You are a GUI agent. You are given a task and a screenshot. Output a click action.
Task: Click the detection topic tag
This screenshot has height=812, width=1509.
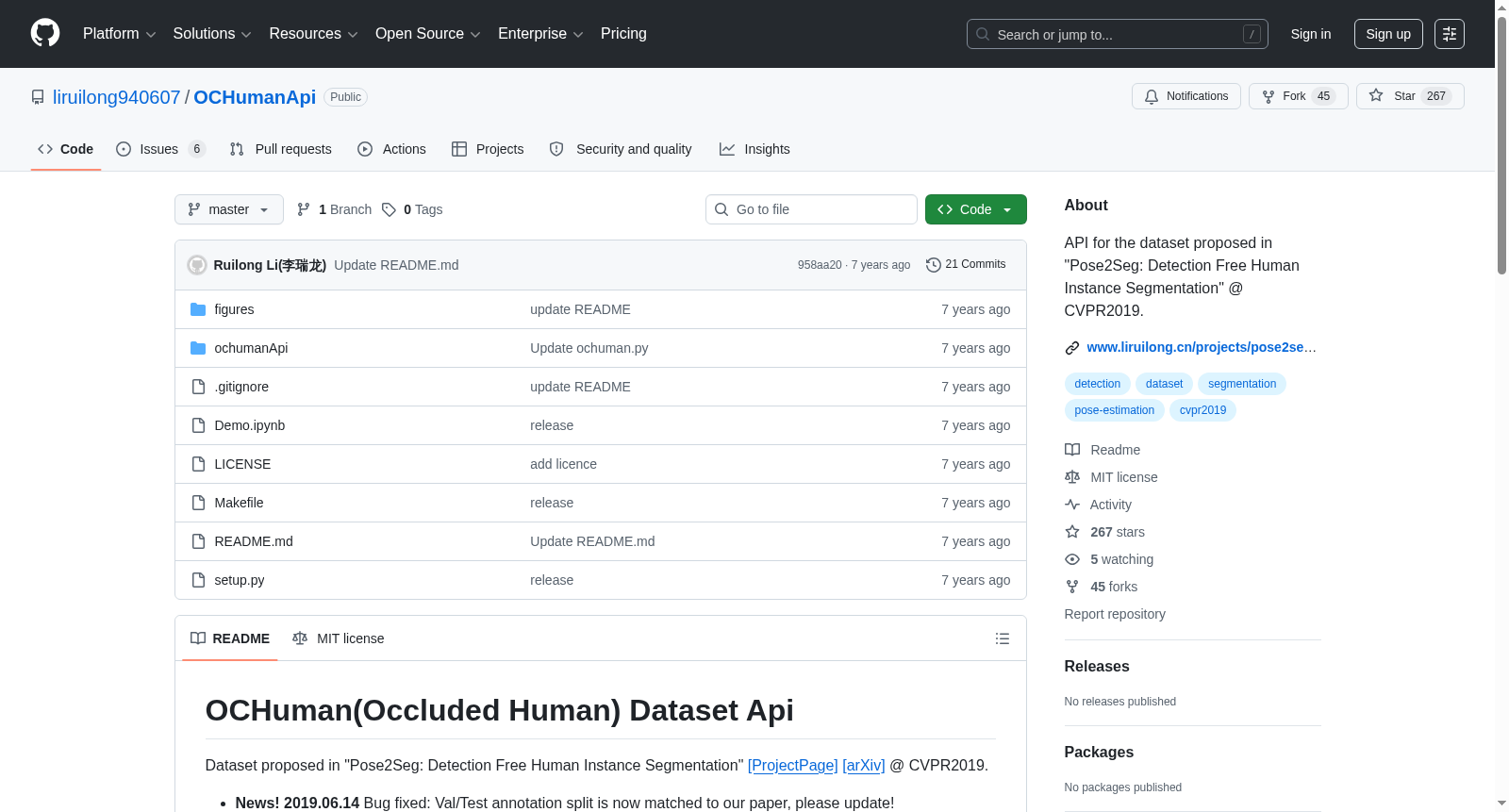point(1098,384)
